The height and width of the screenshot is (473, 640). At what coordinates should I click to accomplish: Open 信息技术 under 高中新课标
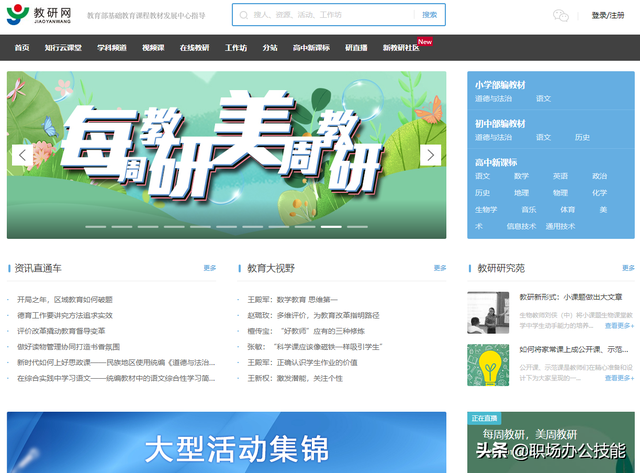tap(521, 227)
